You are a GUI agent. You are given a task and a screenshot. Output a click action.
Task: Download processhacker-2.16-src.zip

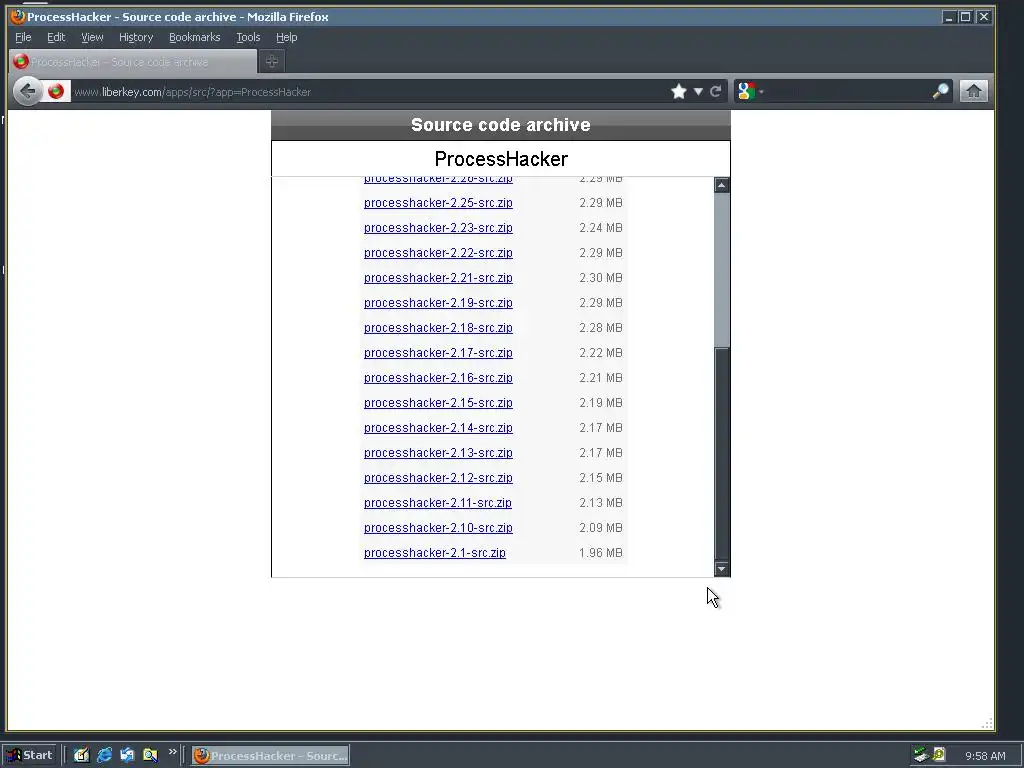(x=438, y=378)
